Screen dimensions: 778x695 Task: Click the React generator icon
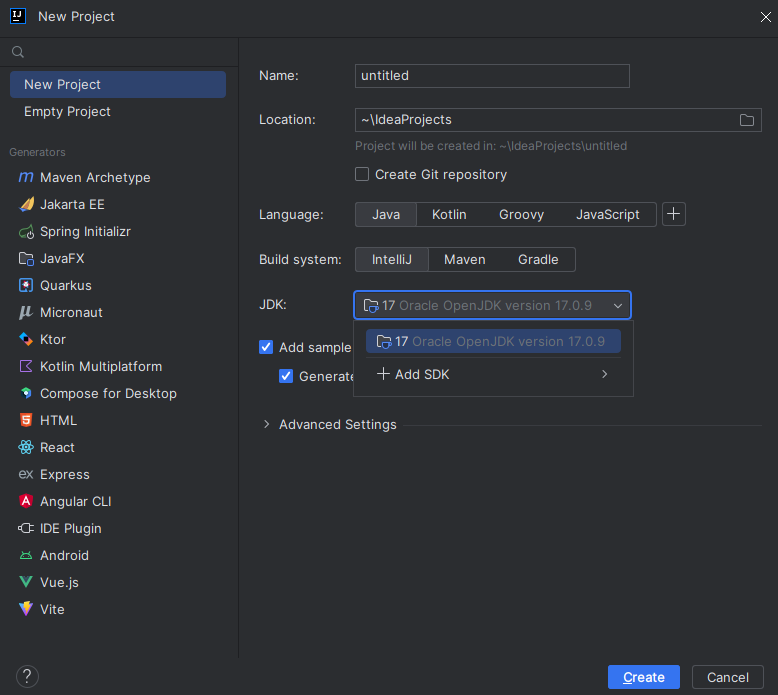click(x=26, y=448)
